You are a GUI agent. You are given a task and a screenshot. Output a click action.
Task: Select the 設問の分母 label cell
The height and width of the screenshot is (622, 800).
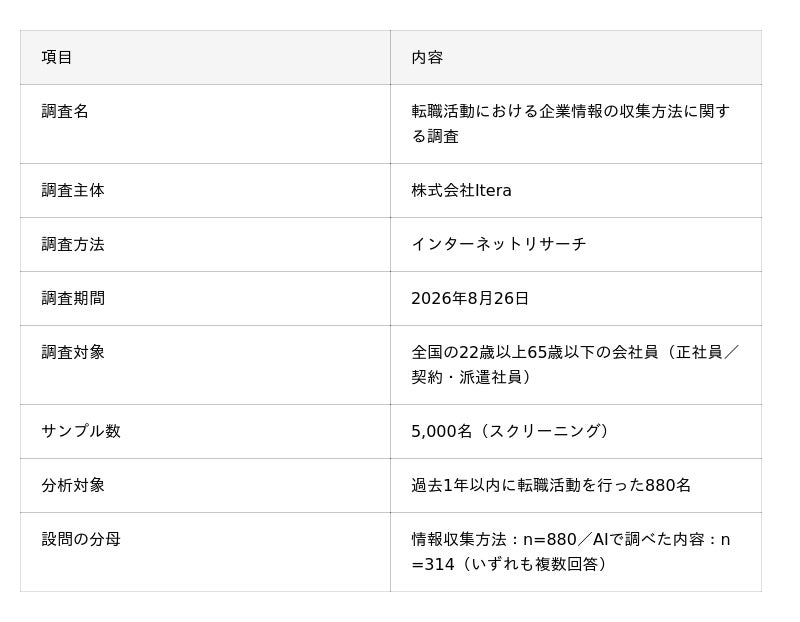(x=81, y=539)
